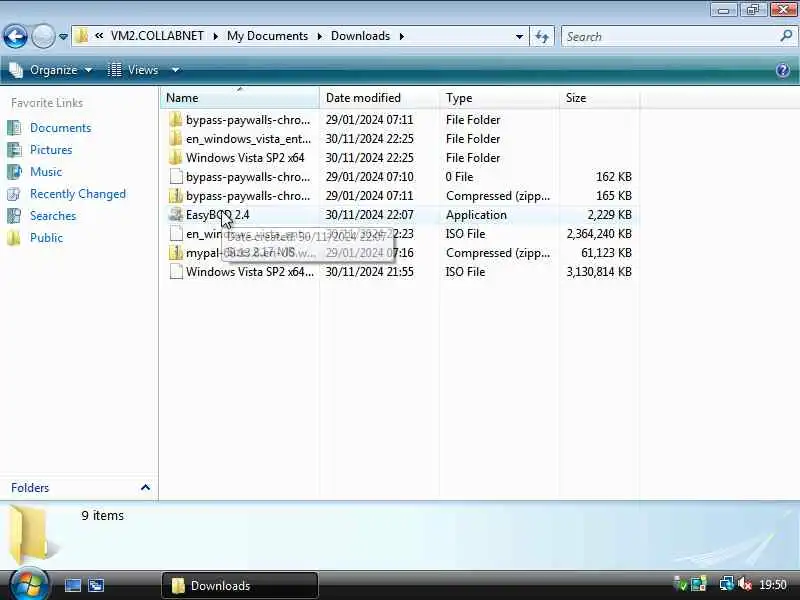Open the address bar history dropdown
800x600 pixels.
point(519,36)
